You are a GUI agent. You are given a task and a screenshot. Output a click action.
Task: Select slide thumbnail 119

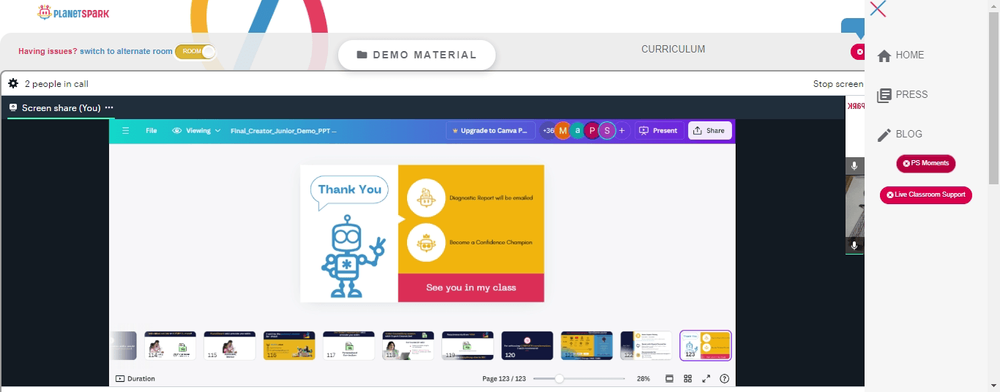click(x=467, y=345)
